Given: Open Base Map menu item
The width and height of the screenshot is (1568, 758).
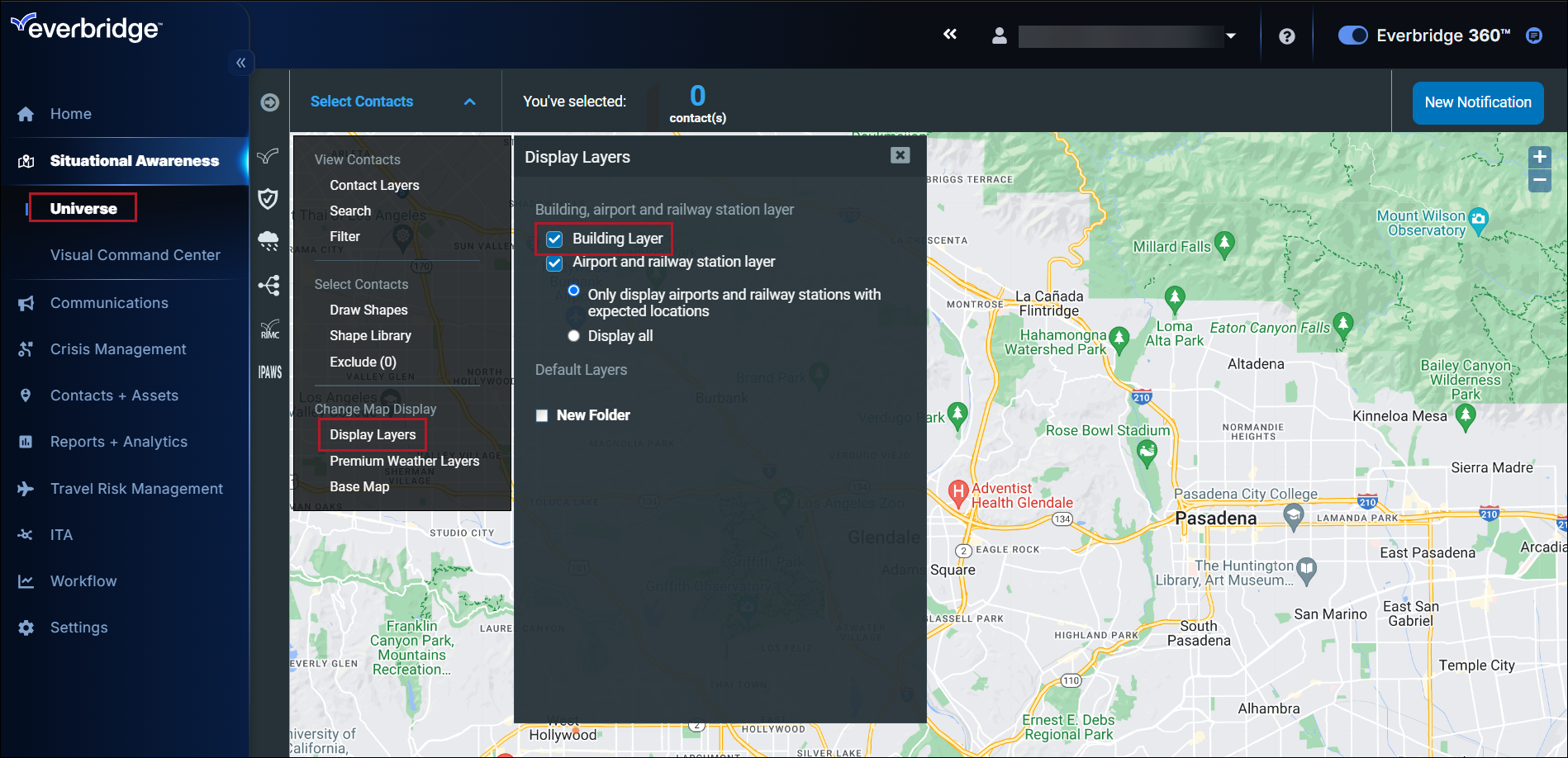Looking at the screenshot, I should 359,486.
